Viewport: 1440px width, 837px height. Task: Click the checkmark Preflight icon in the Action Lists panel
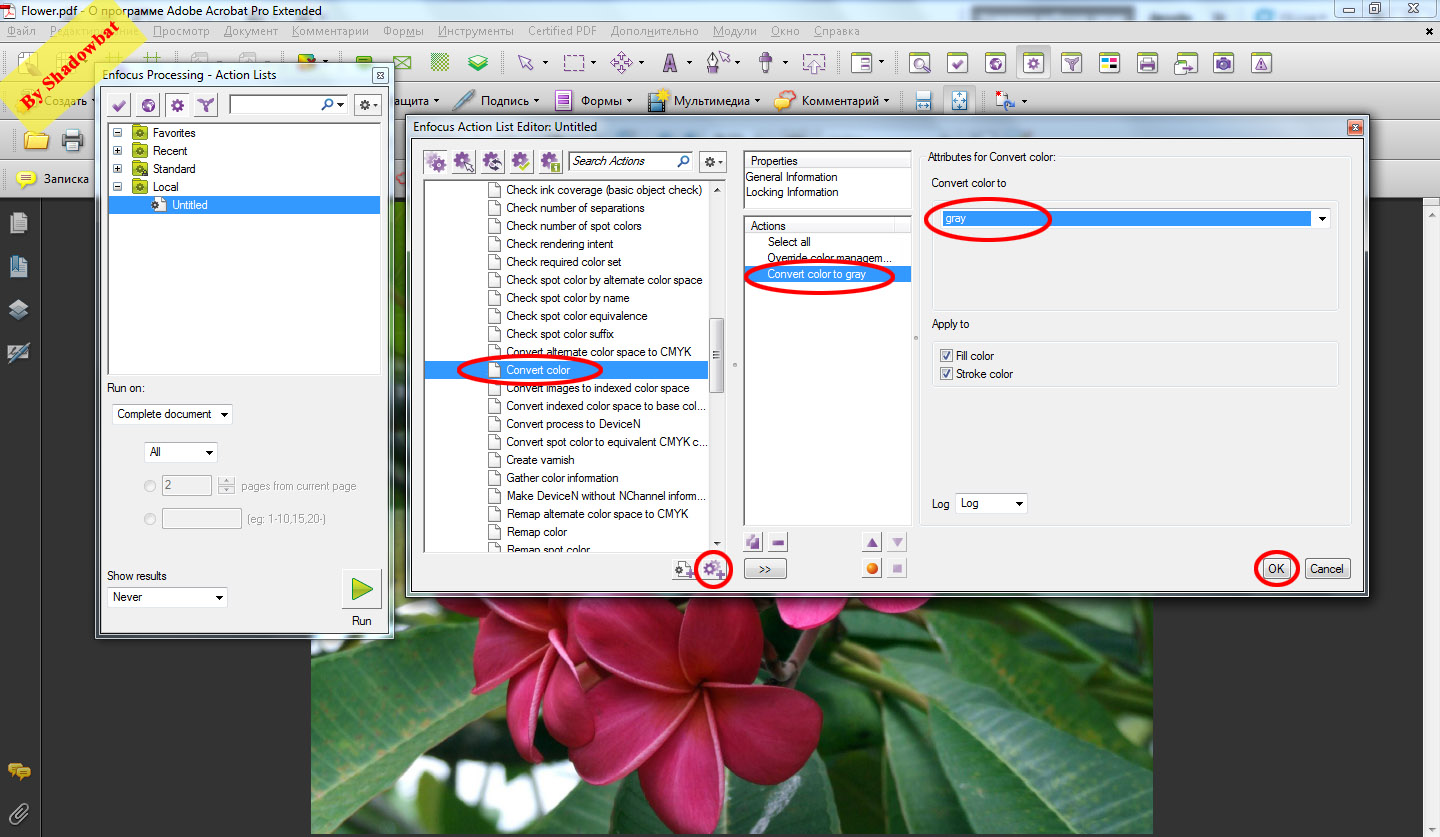click(119, 104)
